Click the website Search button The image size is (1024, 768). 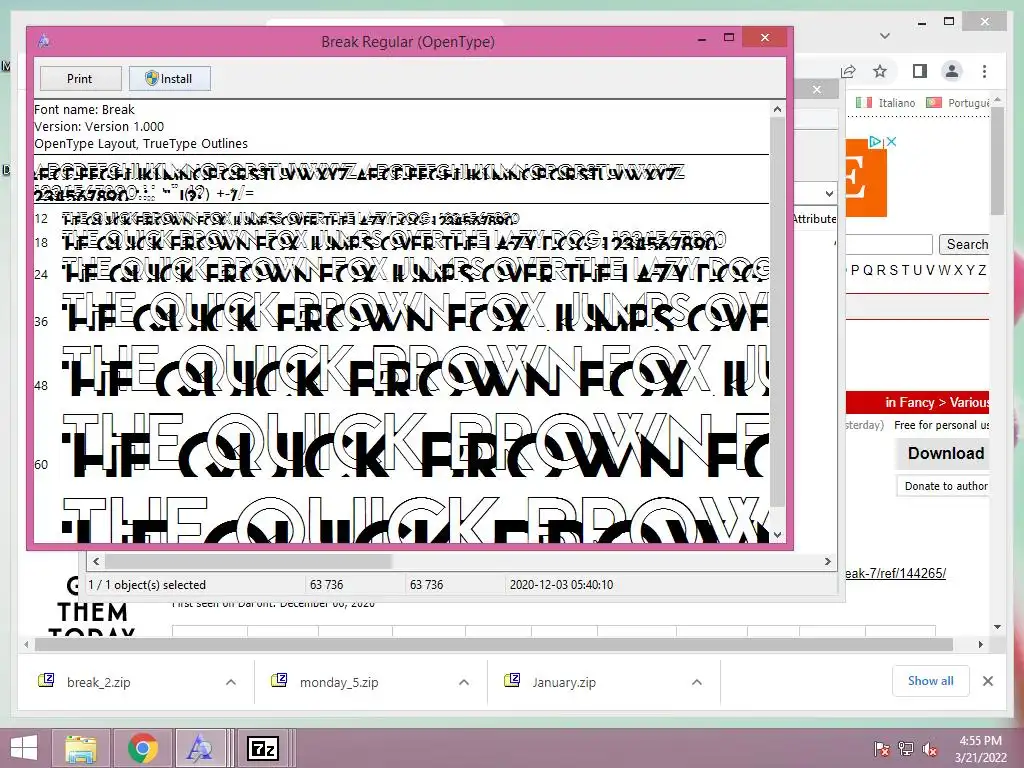[x=965, y=244]
